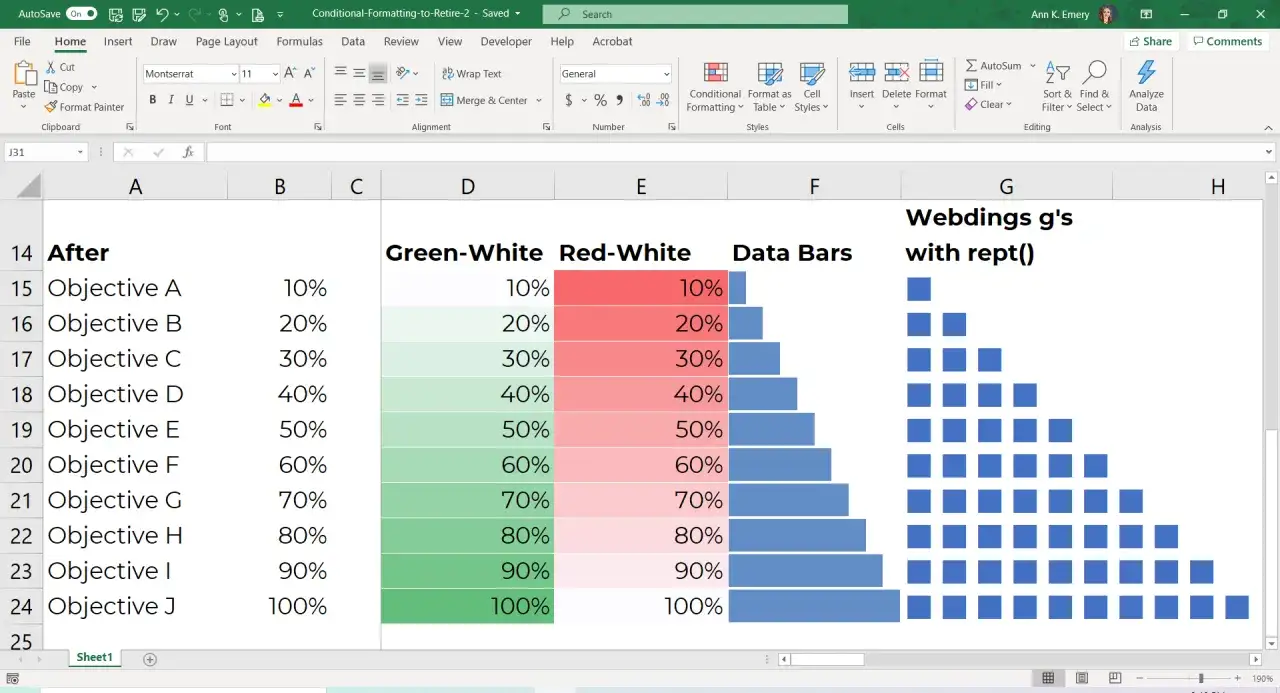Switch to the Formulas tab

point(300,42)
